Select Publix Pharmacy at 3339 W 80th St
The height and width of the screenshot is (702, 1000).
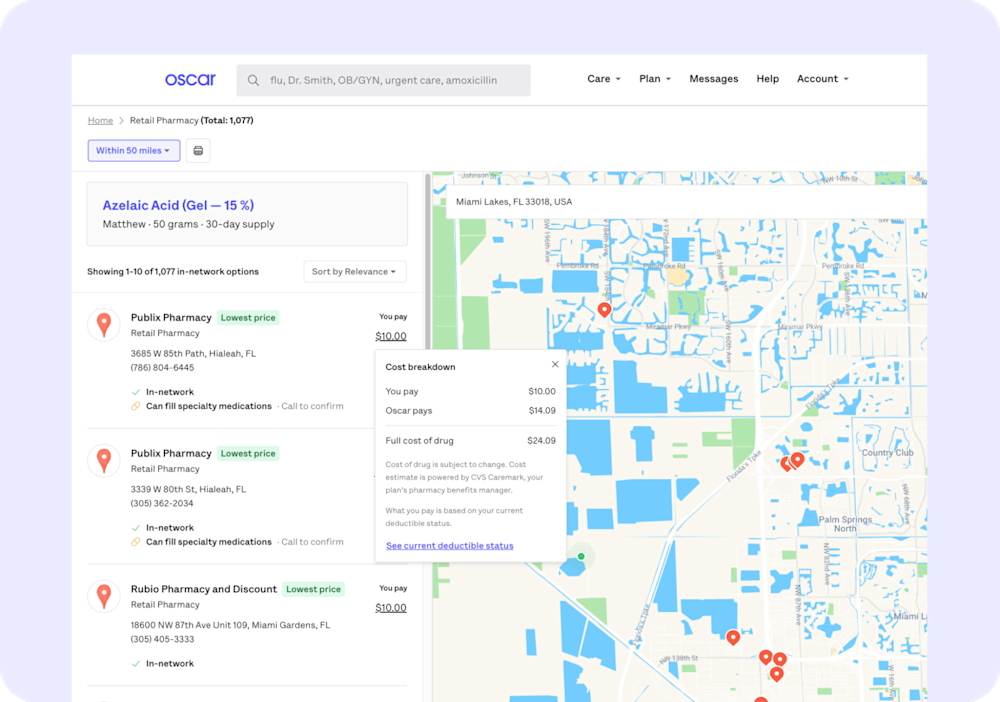pos(171,453)
